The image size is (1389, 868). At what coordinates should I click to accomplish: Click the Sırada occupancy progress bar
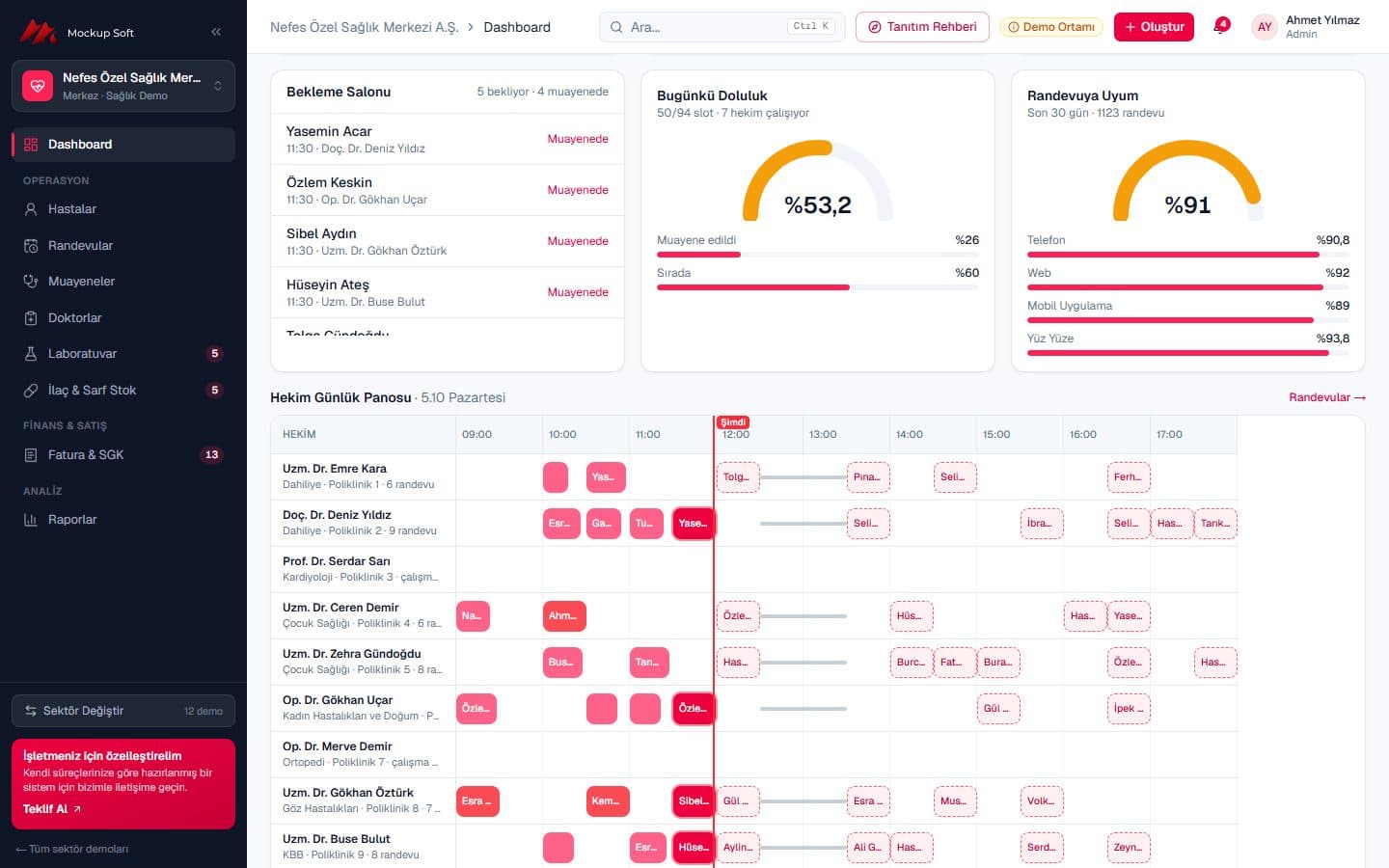click(818, 287)
